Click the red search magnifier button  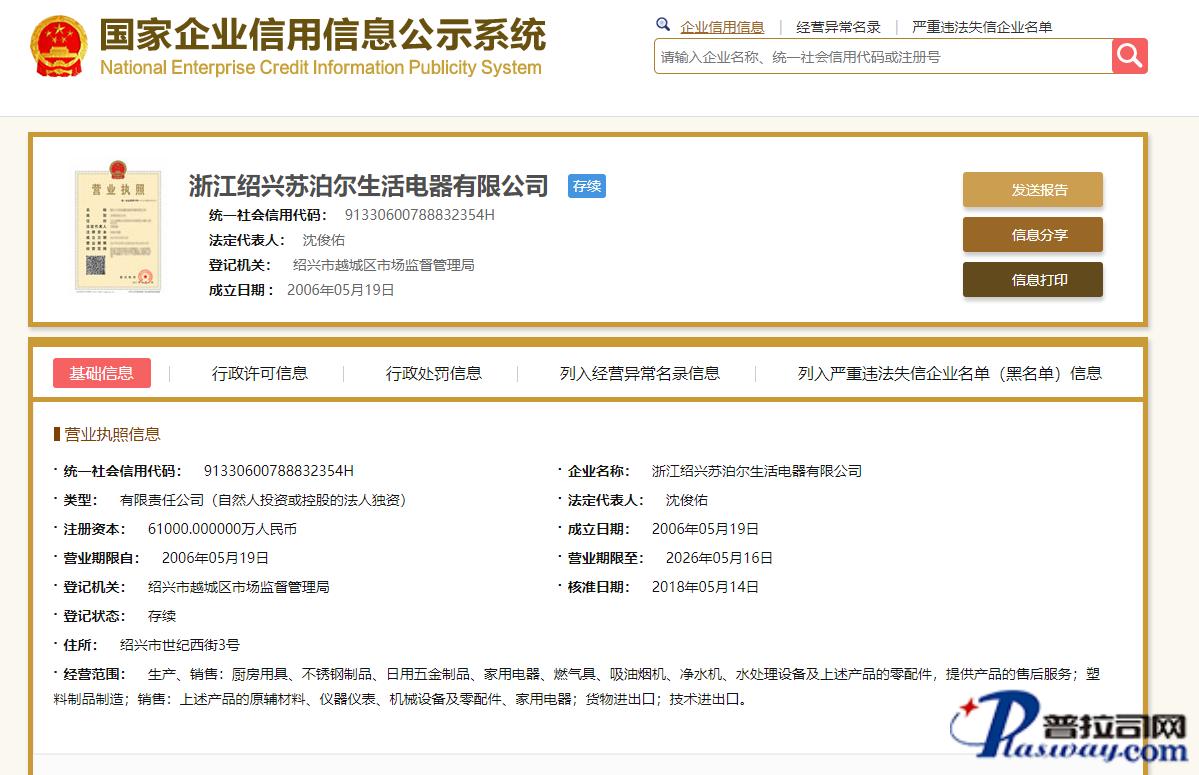[1129, 56]
